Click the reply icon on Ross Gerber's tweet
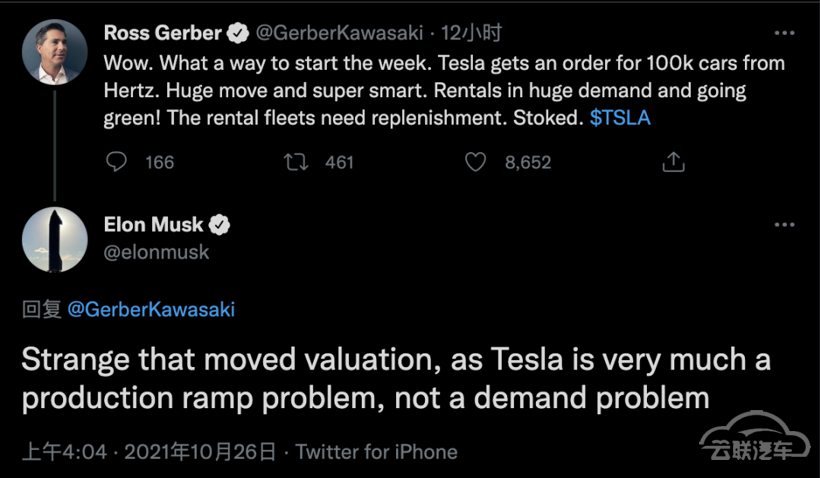820x478 pixels. pos(116,162)
